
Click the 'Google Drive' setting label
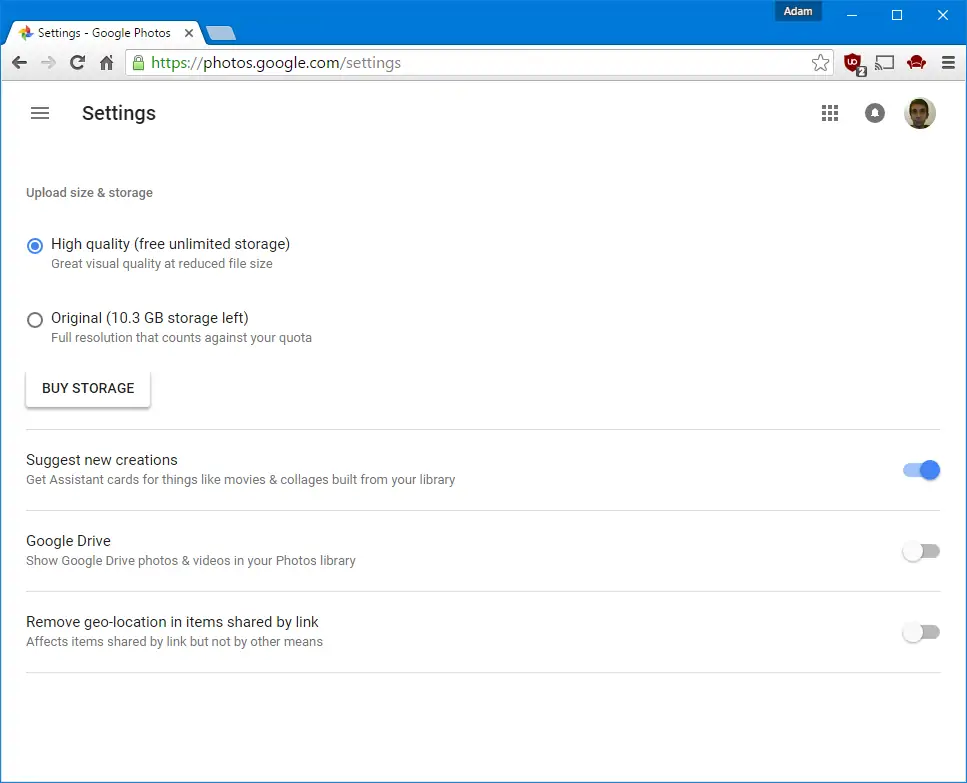(68, 541)
